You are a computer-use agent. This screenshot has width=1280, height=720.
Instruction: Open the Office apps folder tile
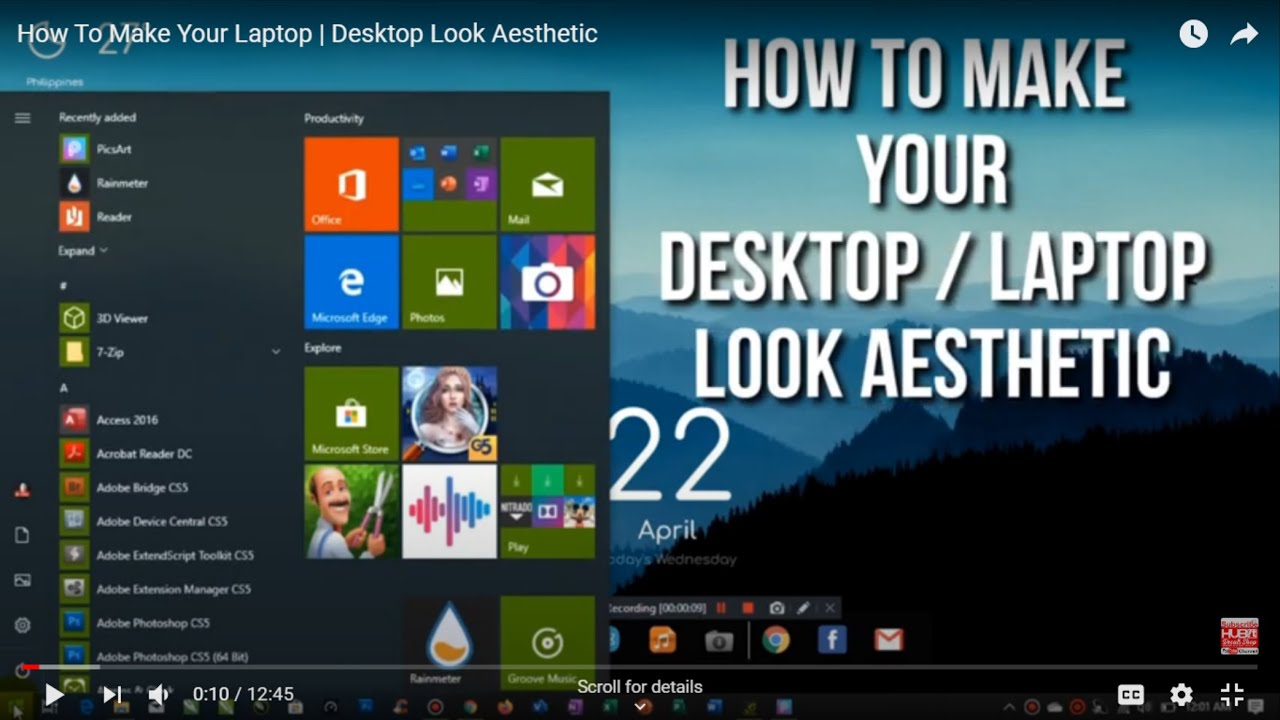449,184
